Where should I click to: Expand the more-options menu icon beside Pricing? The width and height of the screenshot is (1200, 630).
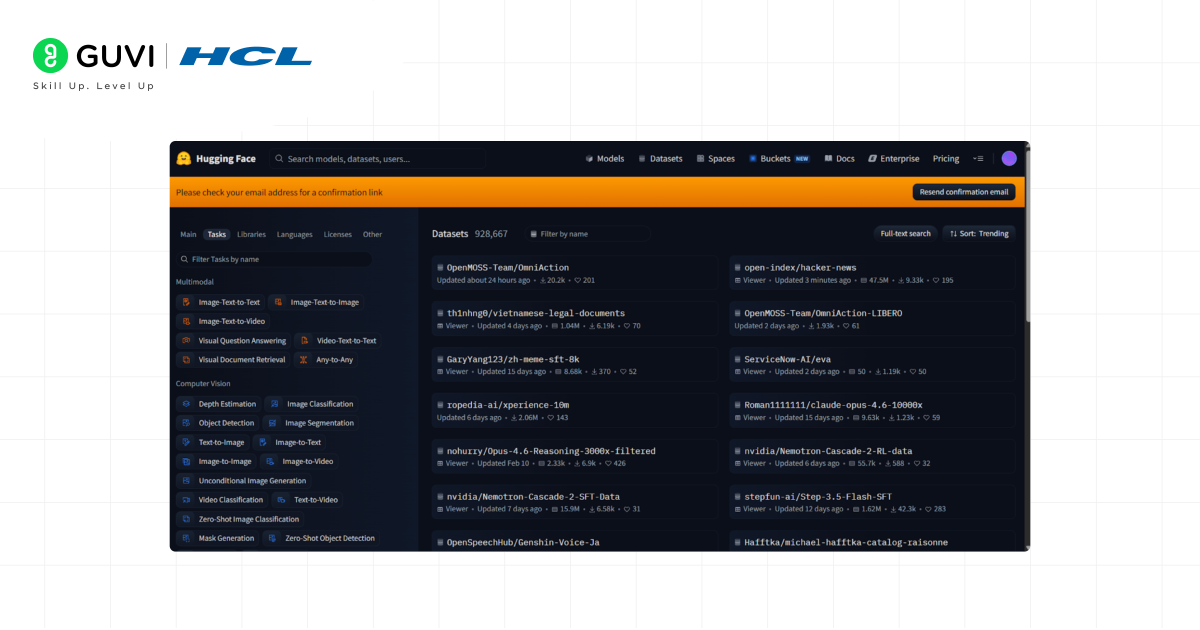pos(978,158)
